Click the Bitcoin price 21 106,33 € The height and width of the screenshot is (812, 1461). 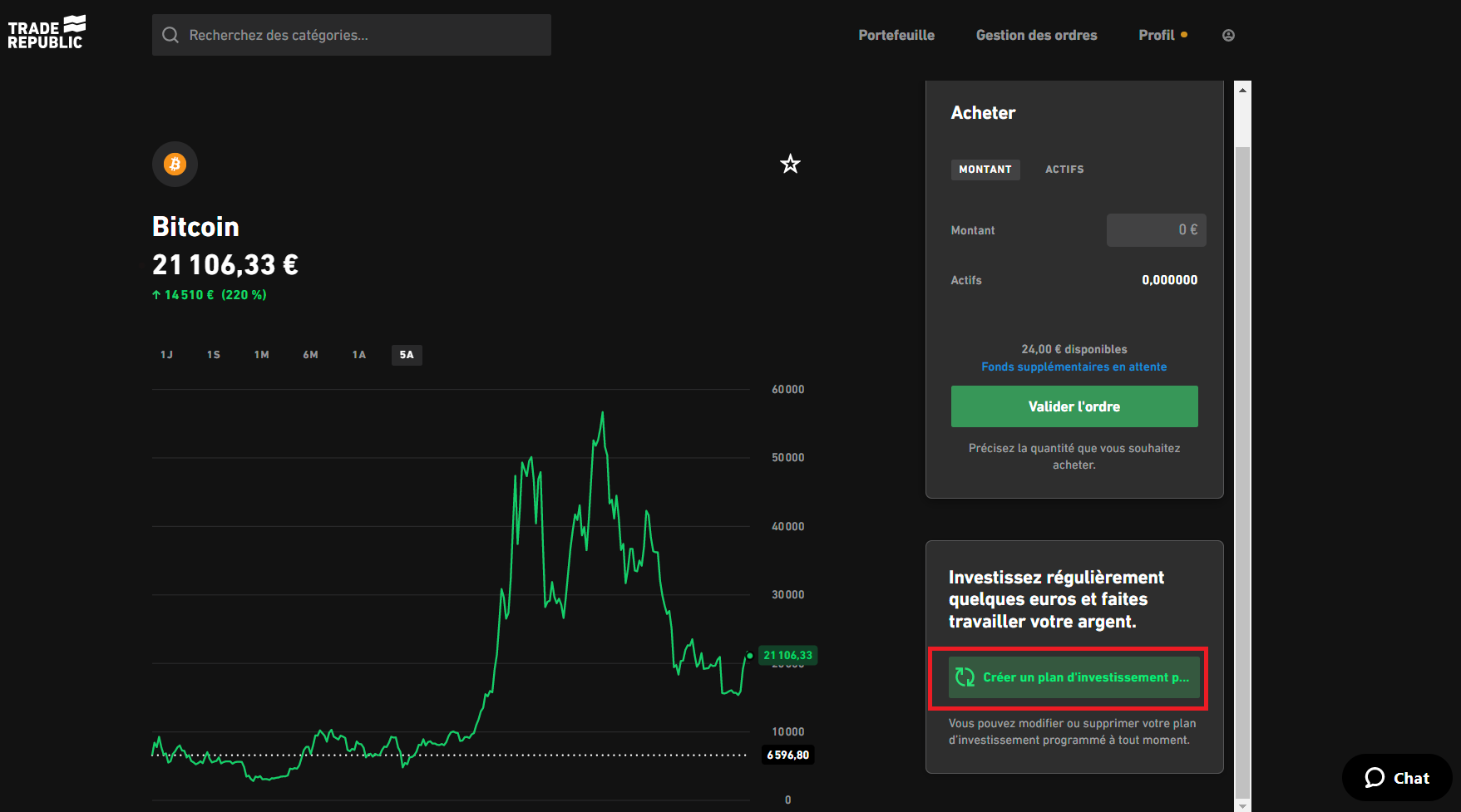pos(225,264)
